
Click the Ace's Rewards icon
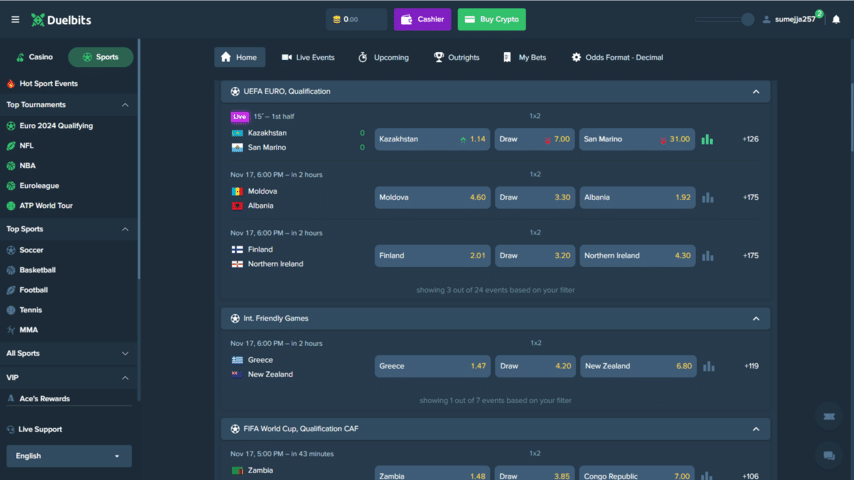[11, 399]
